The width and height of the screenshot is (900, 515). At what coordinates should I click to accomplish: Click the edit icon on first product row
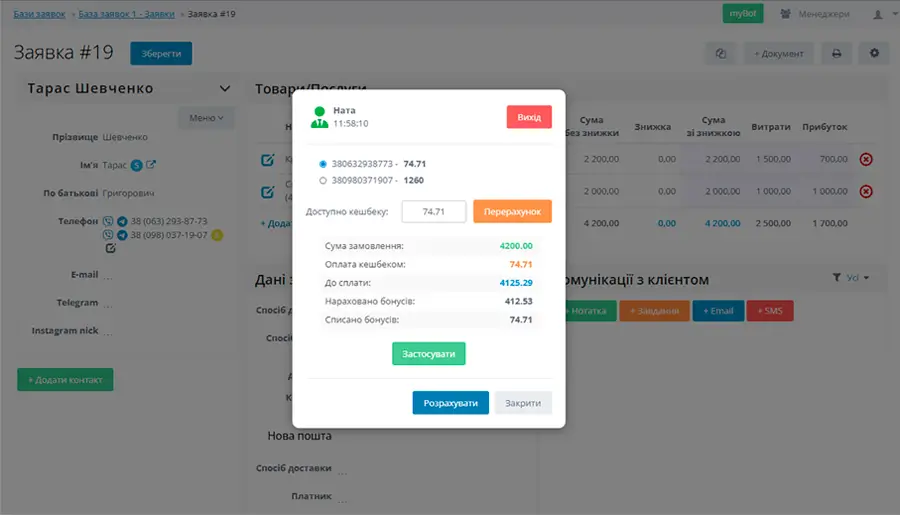[267, 160]
